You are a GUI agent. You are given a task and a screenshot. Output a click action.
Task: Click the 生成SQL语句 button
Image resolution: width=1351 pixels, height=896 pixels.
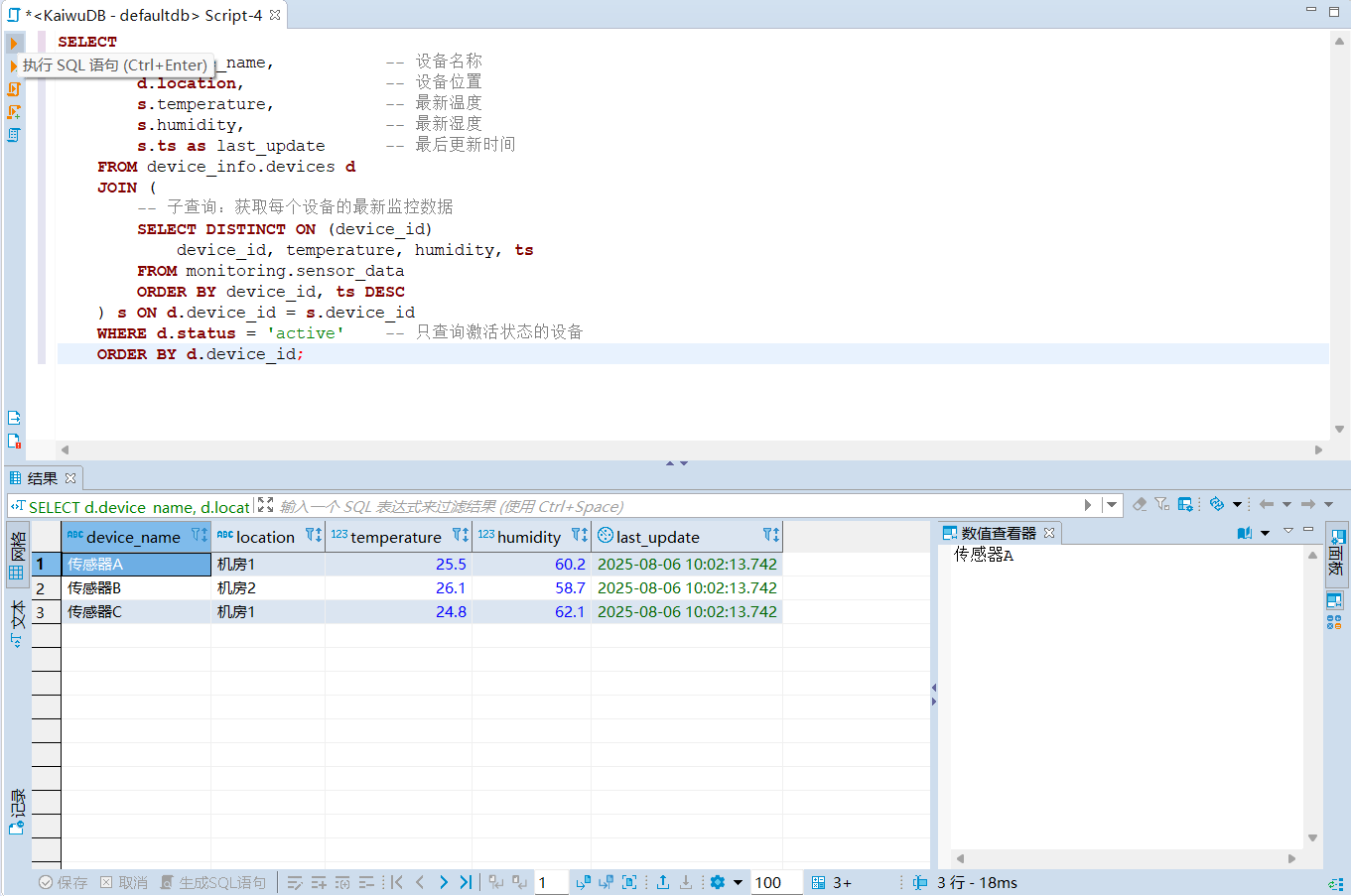(x=213, y=882)
